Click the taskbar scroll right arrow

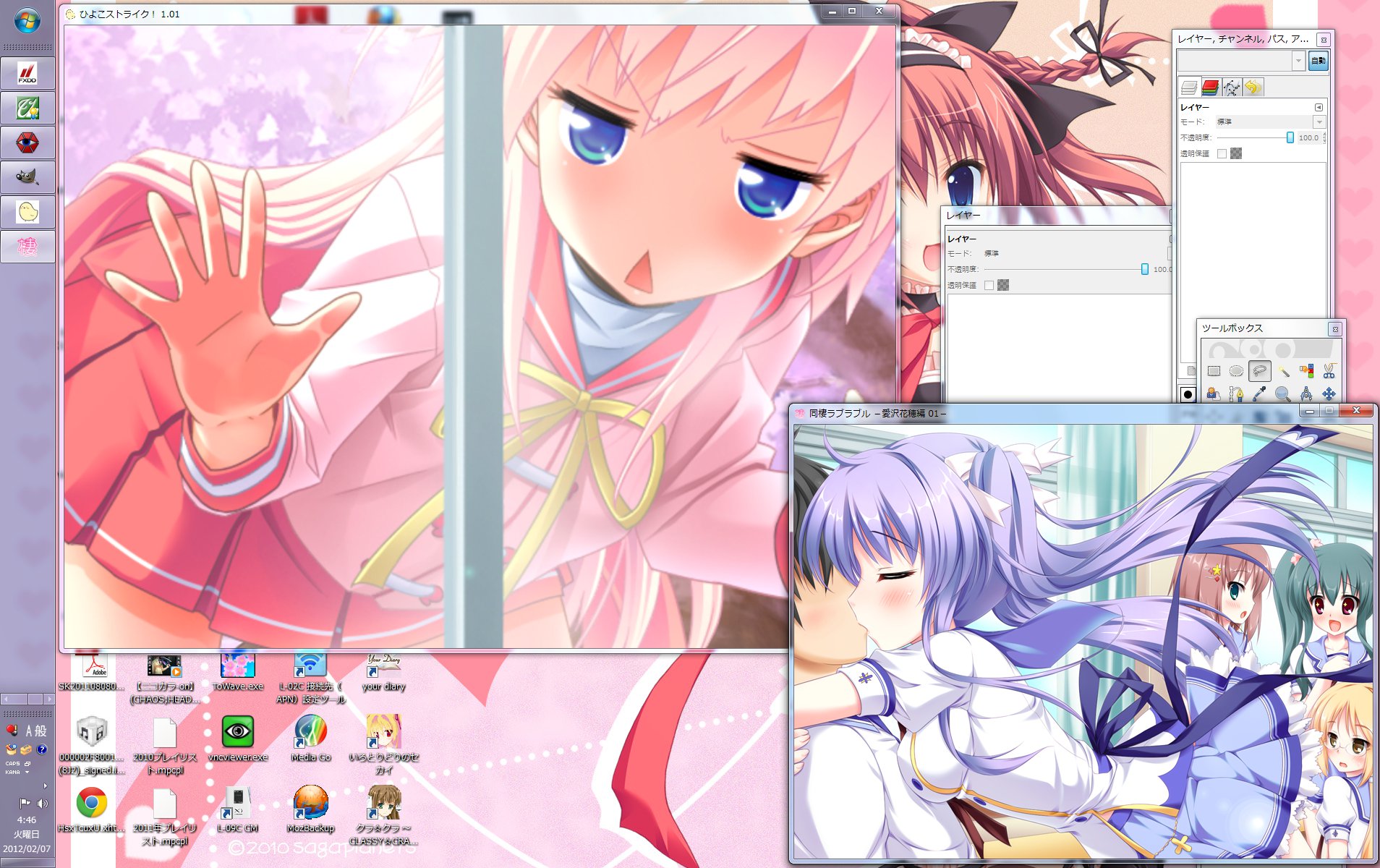49,699
